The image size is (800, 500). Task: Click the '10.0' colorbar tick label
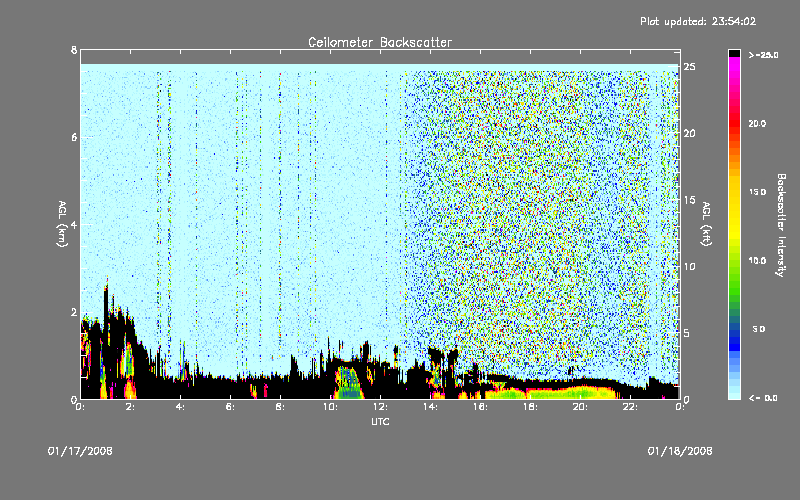pyautogui.click(x=757, y=261)
